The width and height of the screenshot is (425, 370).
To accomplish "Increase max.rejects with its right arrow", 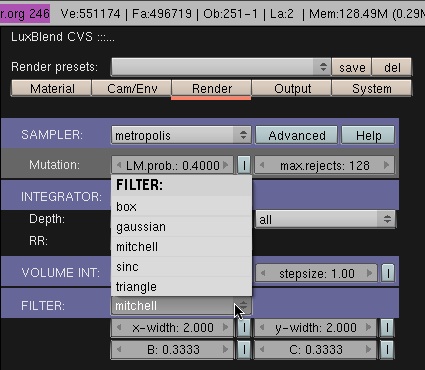I will (386, 165).
